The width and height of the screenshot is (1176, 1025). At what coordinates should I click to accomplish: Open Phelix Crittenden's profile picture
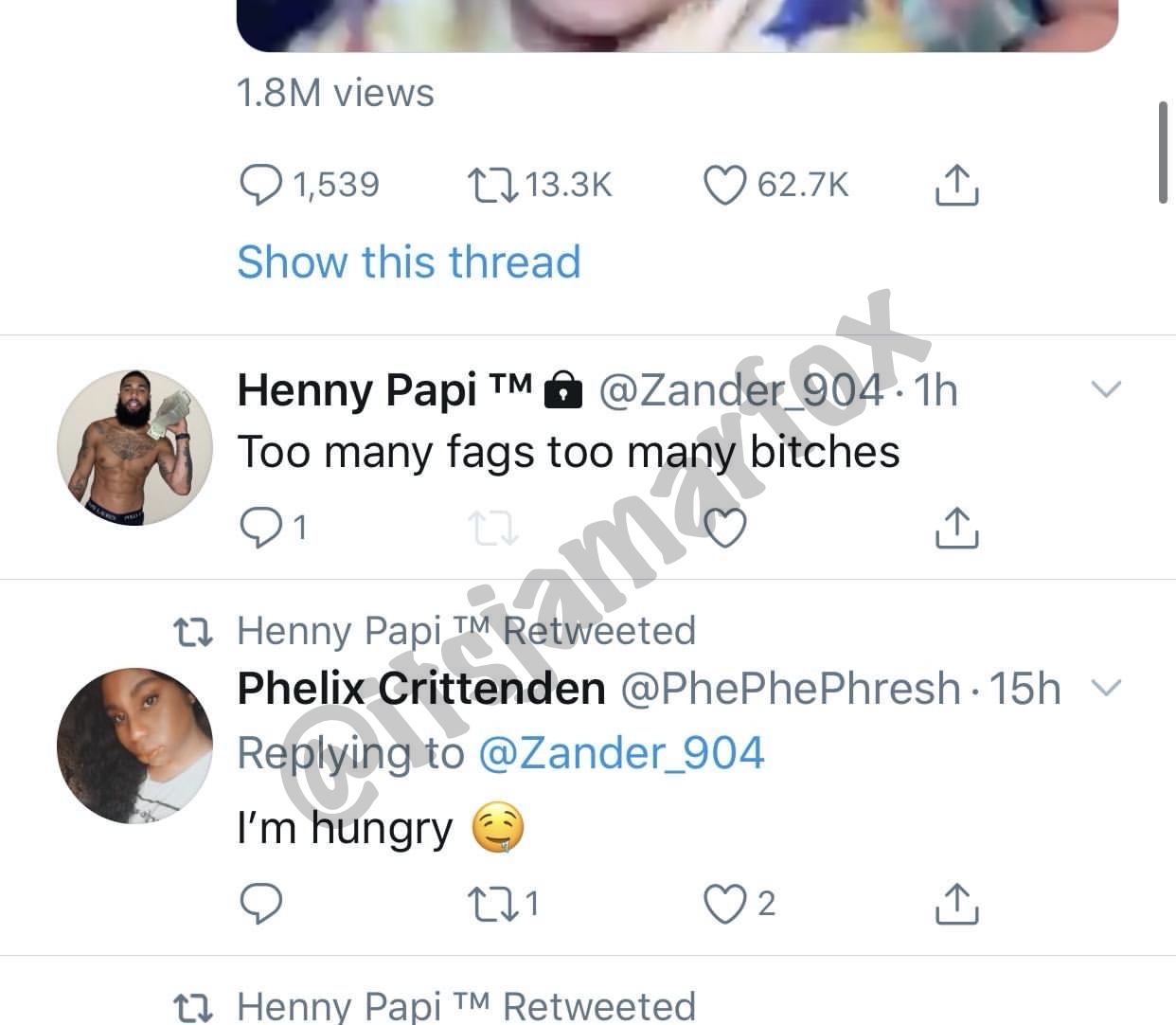pyautogui.click(x=134, y=746)
